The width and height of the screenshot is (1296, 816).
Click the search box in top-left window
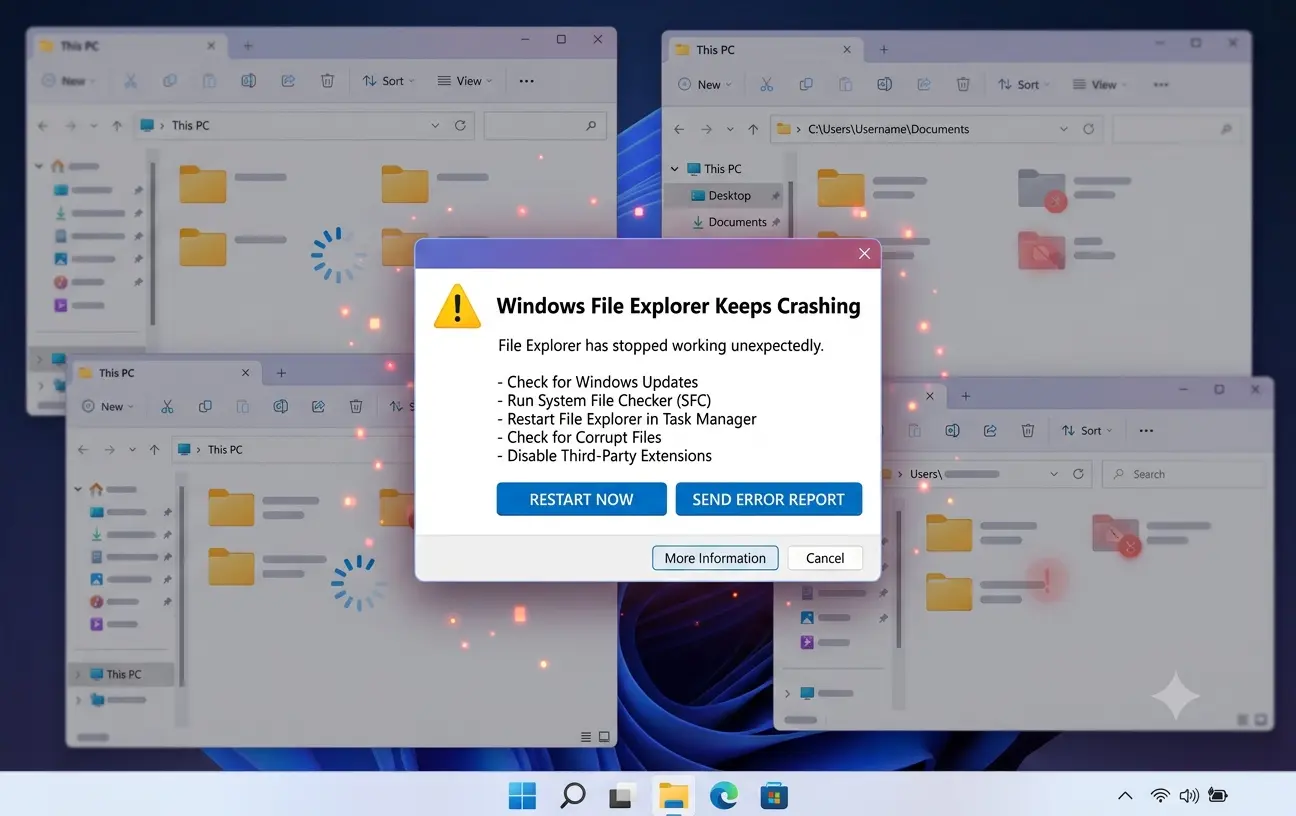545,126
